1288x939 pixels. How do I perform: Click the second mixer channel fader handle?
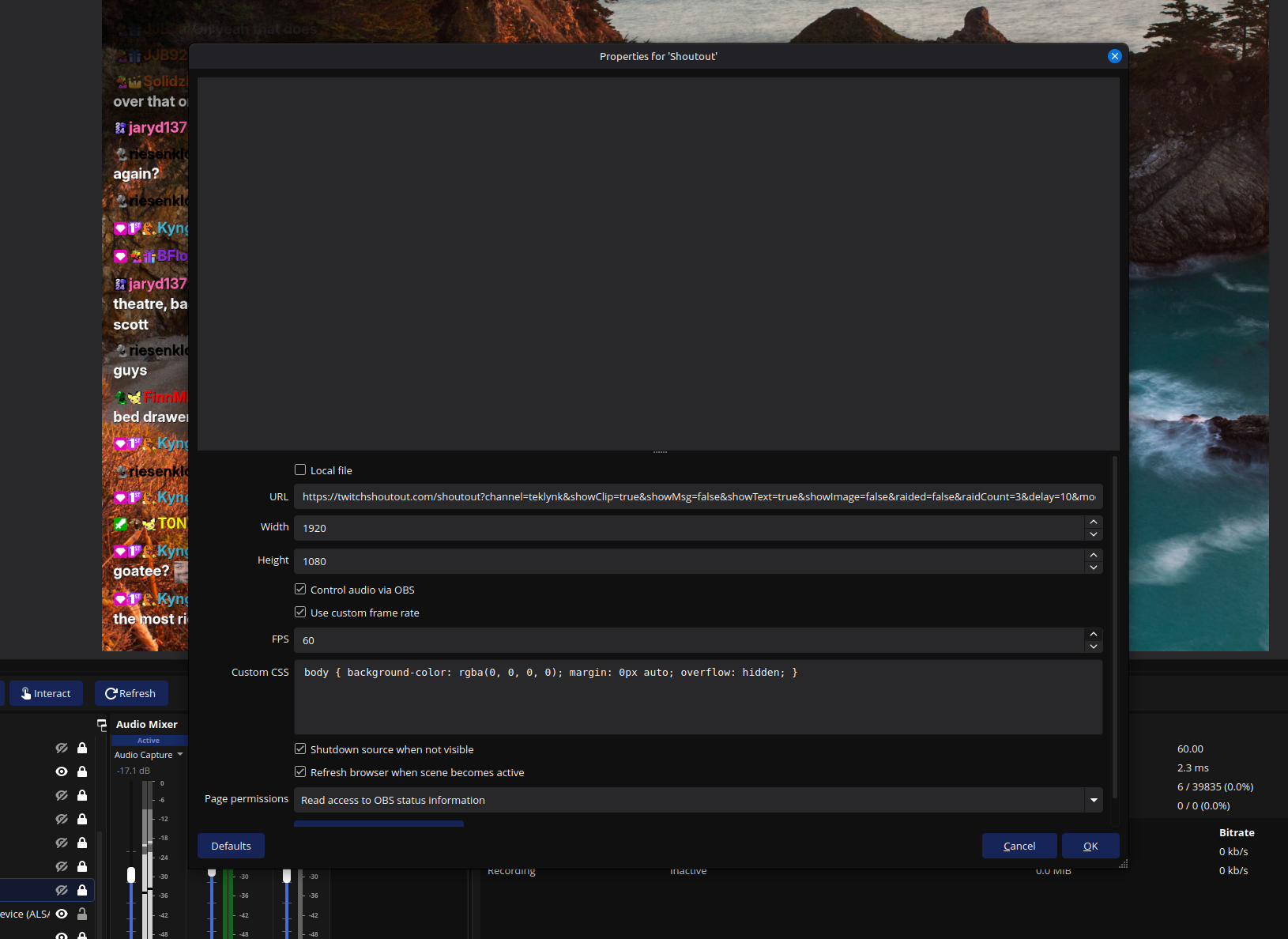(x=212, y=873)
